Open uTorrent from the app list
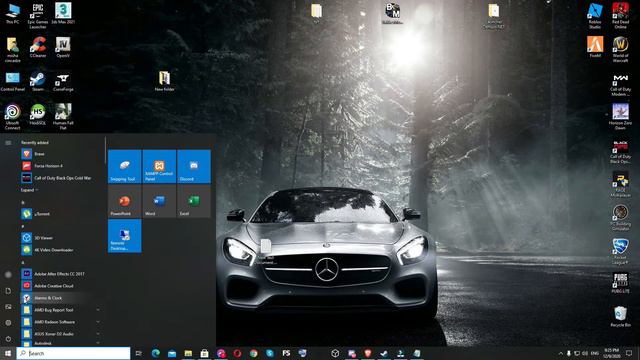 (61, 214)
